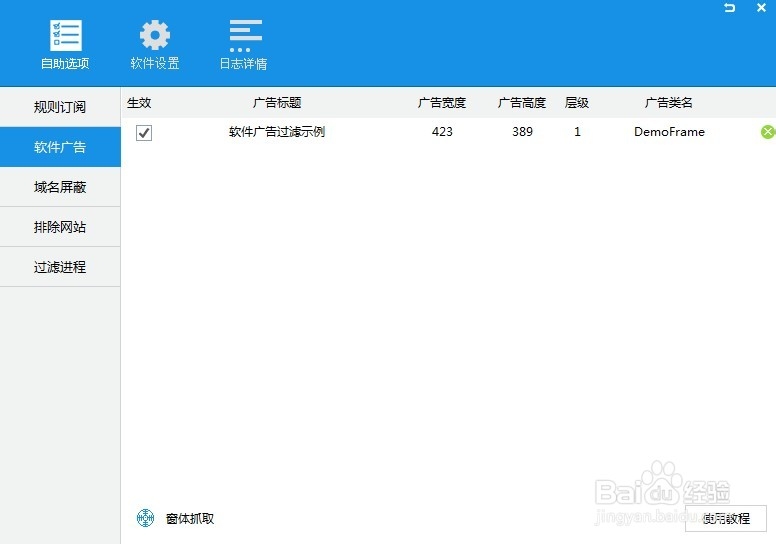Viewport: 776px width, 544px height.
Task: Close the window with the X icon
Action: [762, 7]
